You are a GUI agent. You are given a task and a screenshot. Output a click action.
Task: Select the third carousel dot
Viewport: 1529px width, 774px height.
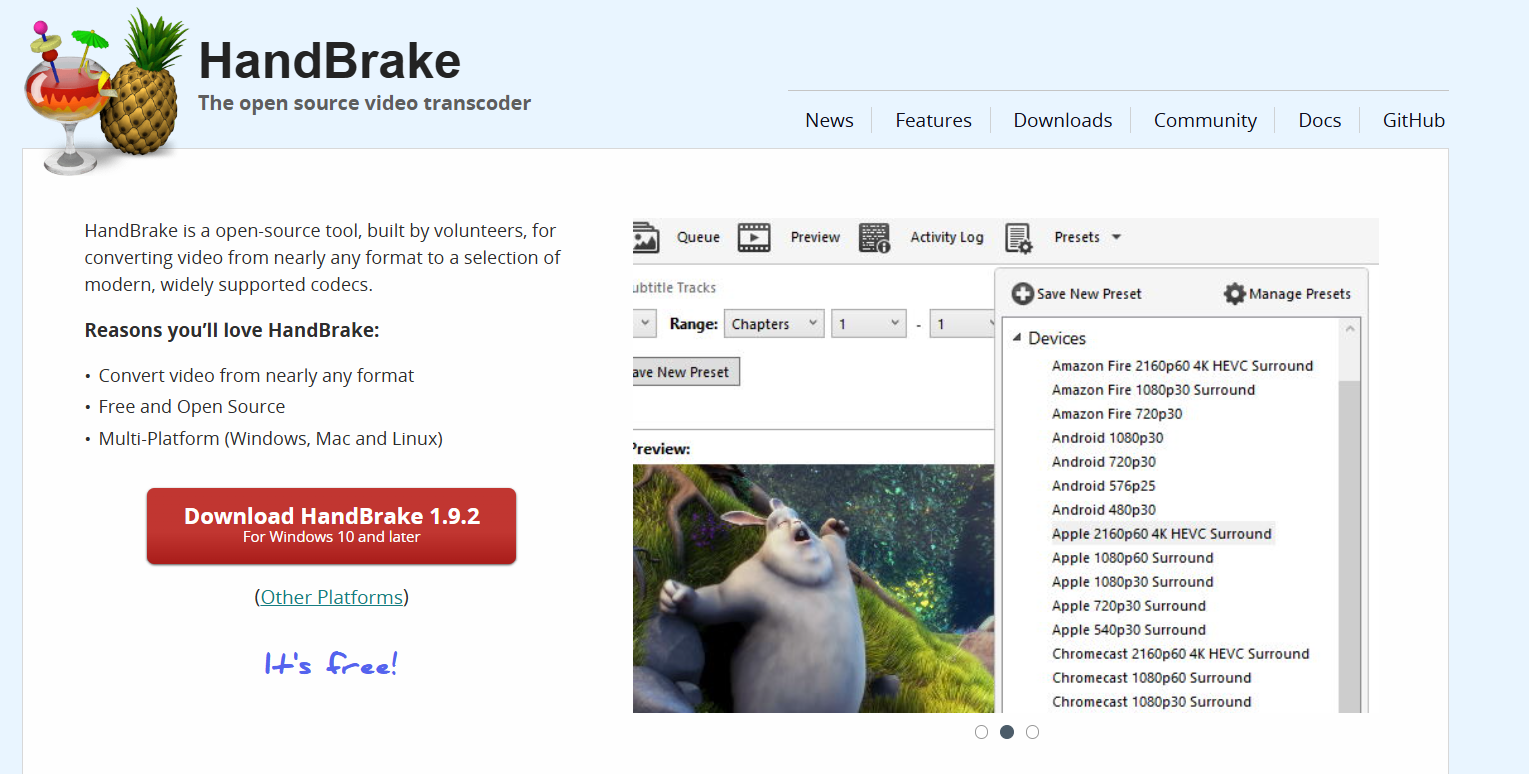coord(1033,732)
